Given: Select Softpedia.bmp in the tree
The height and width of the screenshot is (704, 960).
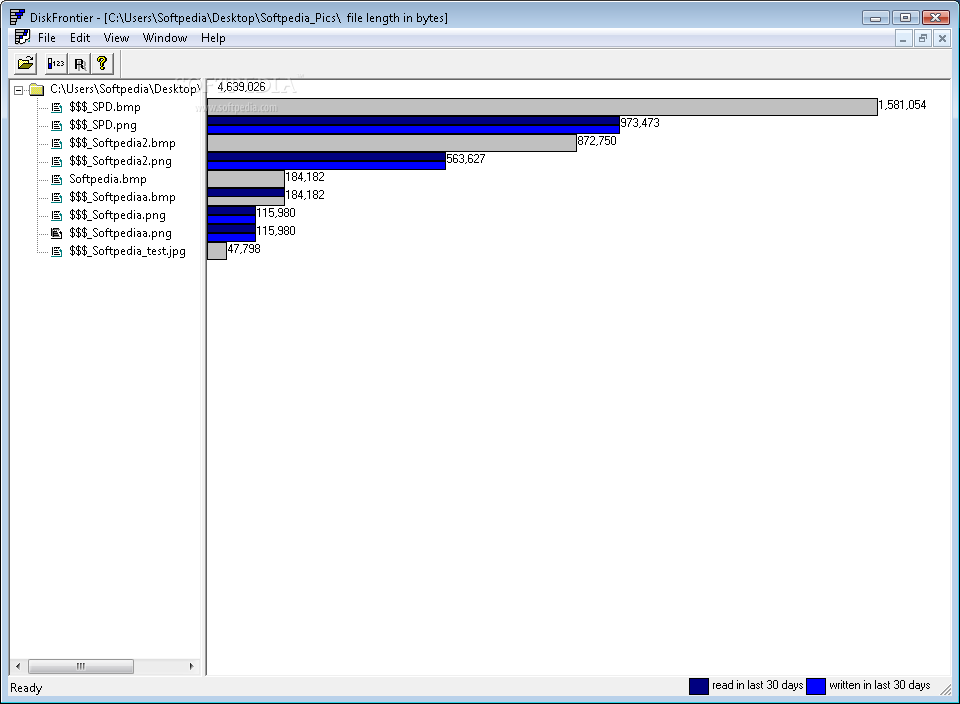Looking at the screenshot, I should [108, 179].
